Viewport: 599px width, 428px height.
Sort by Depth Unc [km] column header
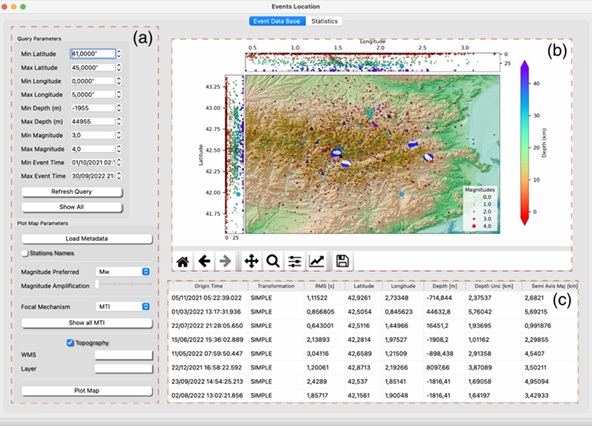(x=494, y=286)
